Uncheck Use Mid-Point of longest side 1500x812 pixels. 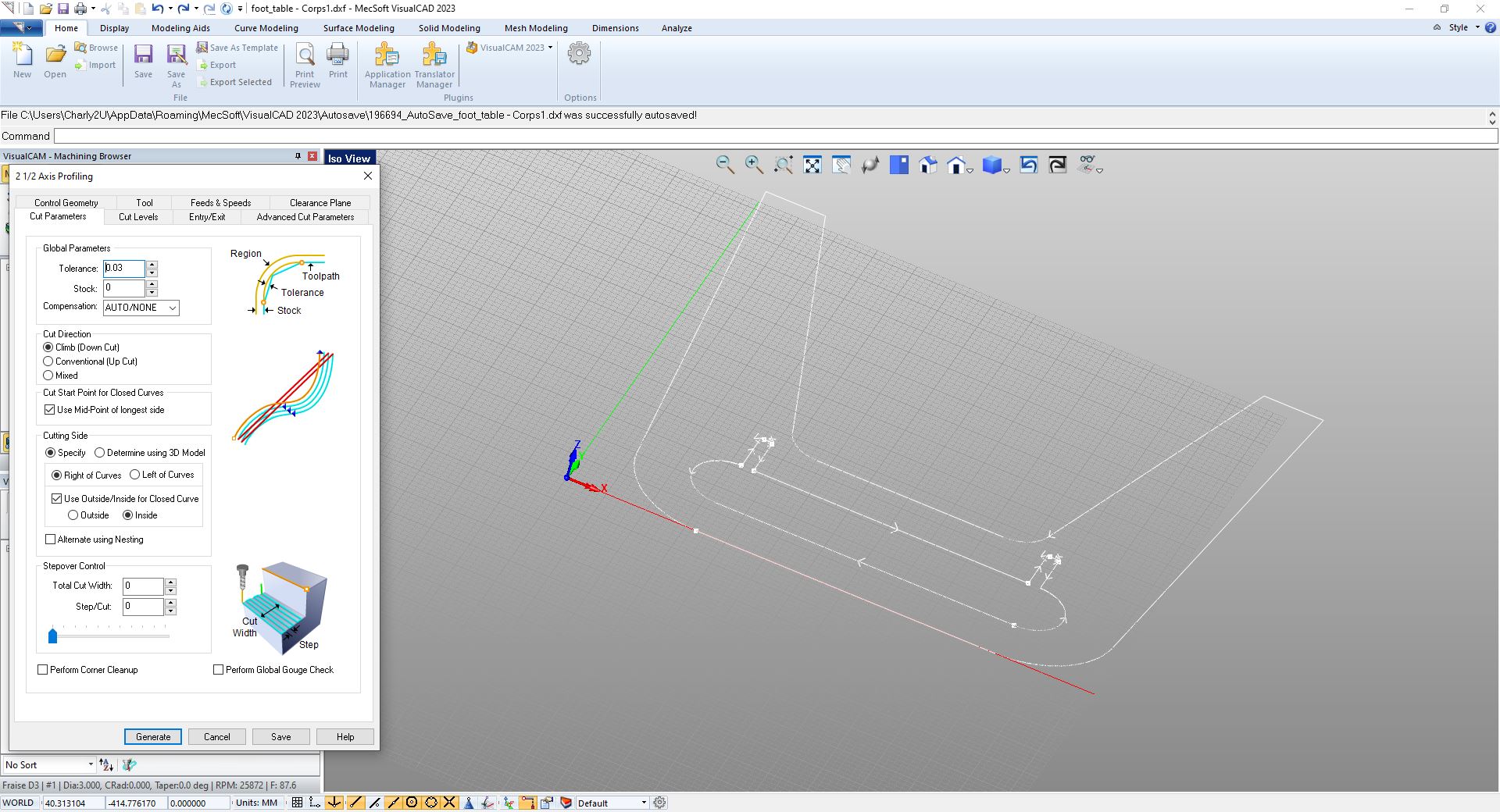(x=50, y=410)
